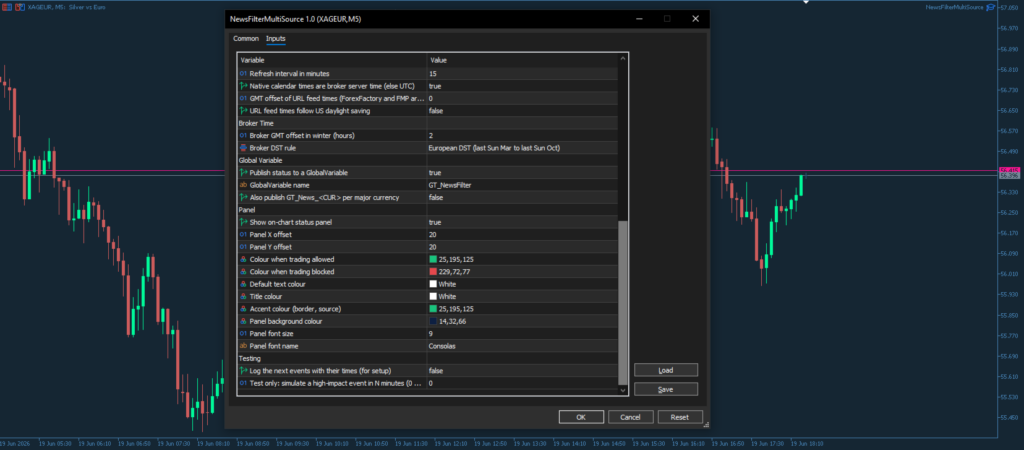Viewport: 1024px width, 450px height.
Task: Click the Load button
Action: point(665,370)
